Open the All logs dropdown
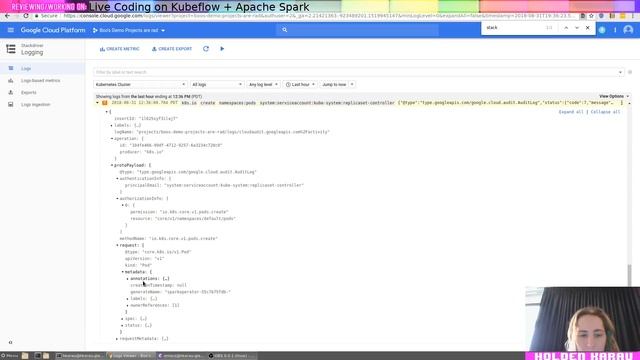This screenshot has height=360, width=640. coord(217,84)
